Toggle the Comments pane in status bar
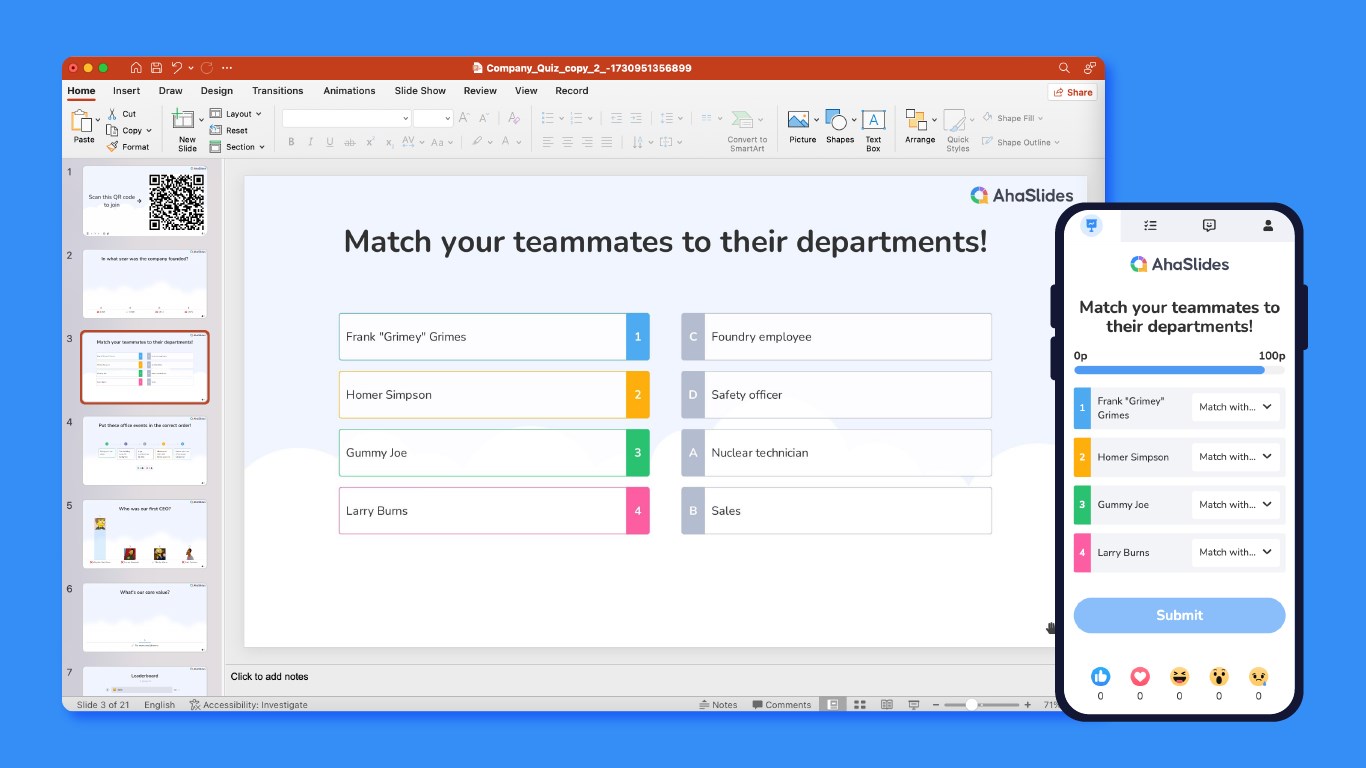The height and width of the screenshot is (768, 1366). click(x=782, y=704)
